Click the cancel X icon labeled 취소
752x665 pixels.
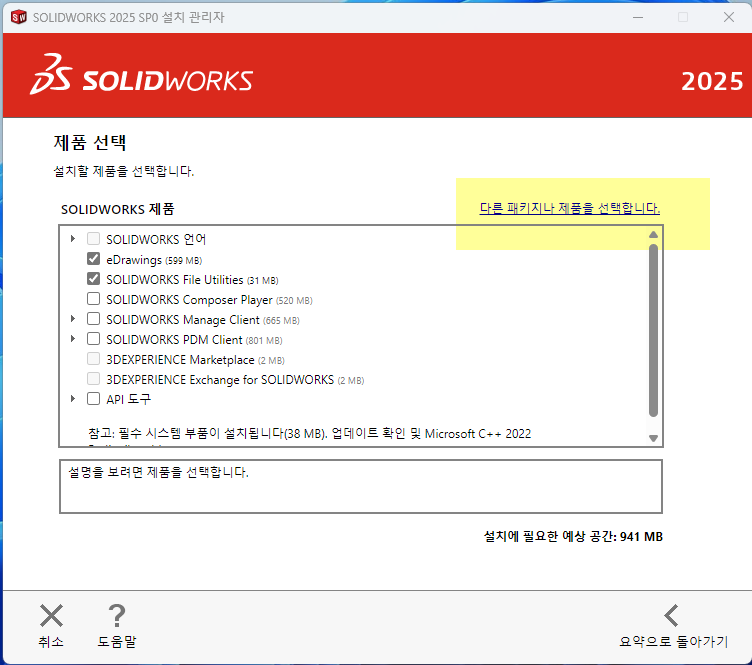point(51,616)
